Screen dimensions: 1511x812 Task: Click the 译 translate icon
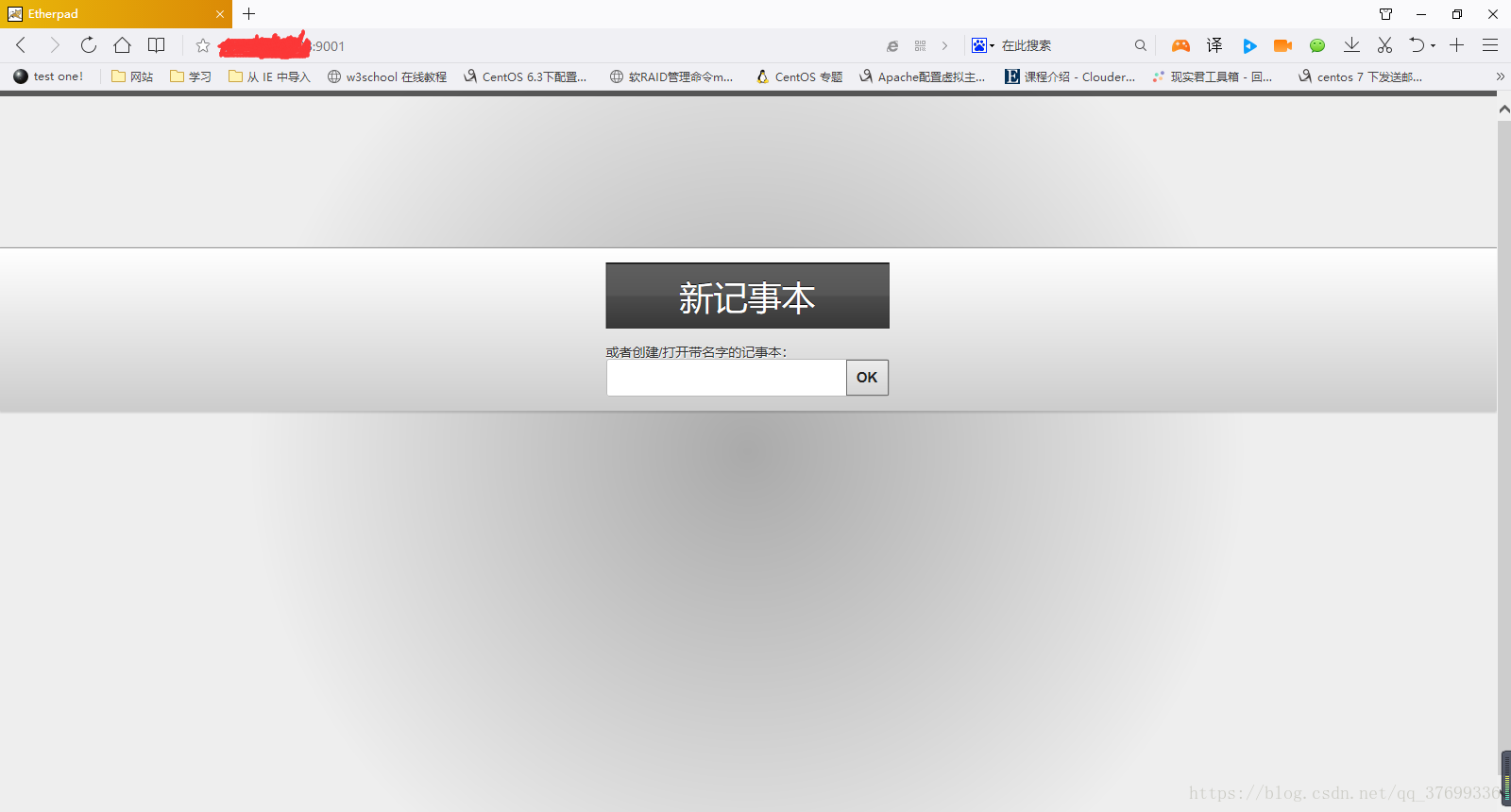(x=1214, y=45)
